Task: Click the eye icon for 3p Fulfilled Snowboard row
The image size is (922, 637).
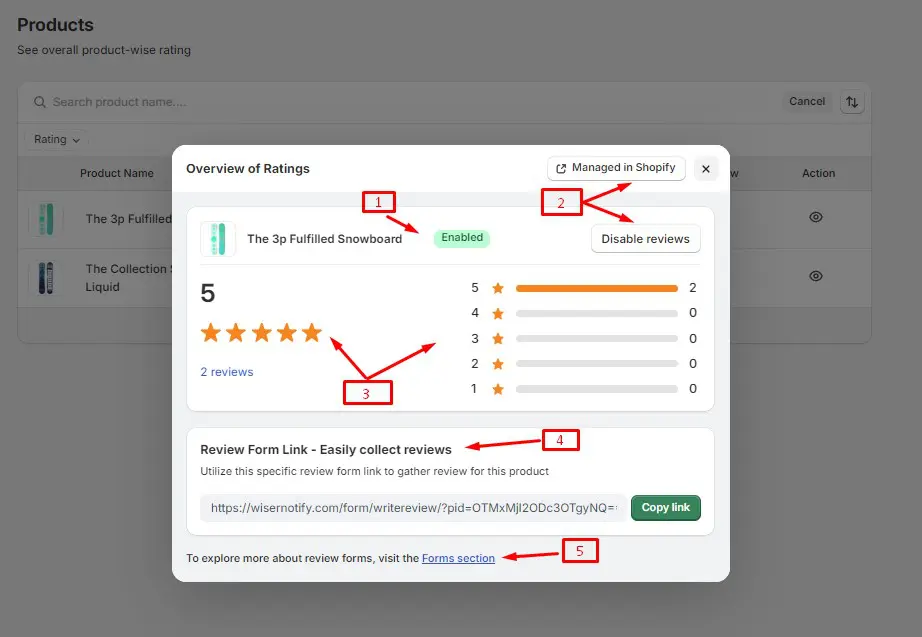Action: tap(816, 217)
